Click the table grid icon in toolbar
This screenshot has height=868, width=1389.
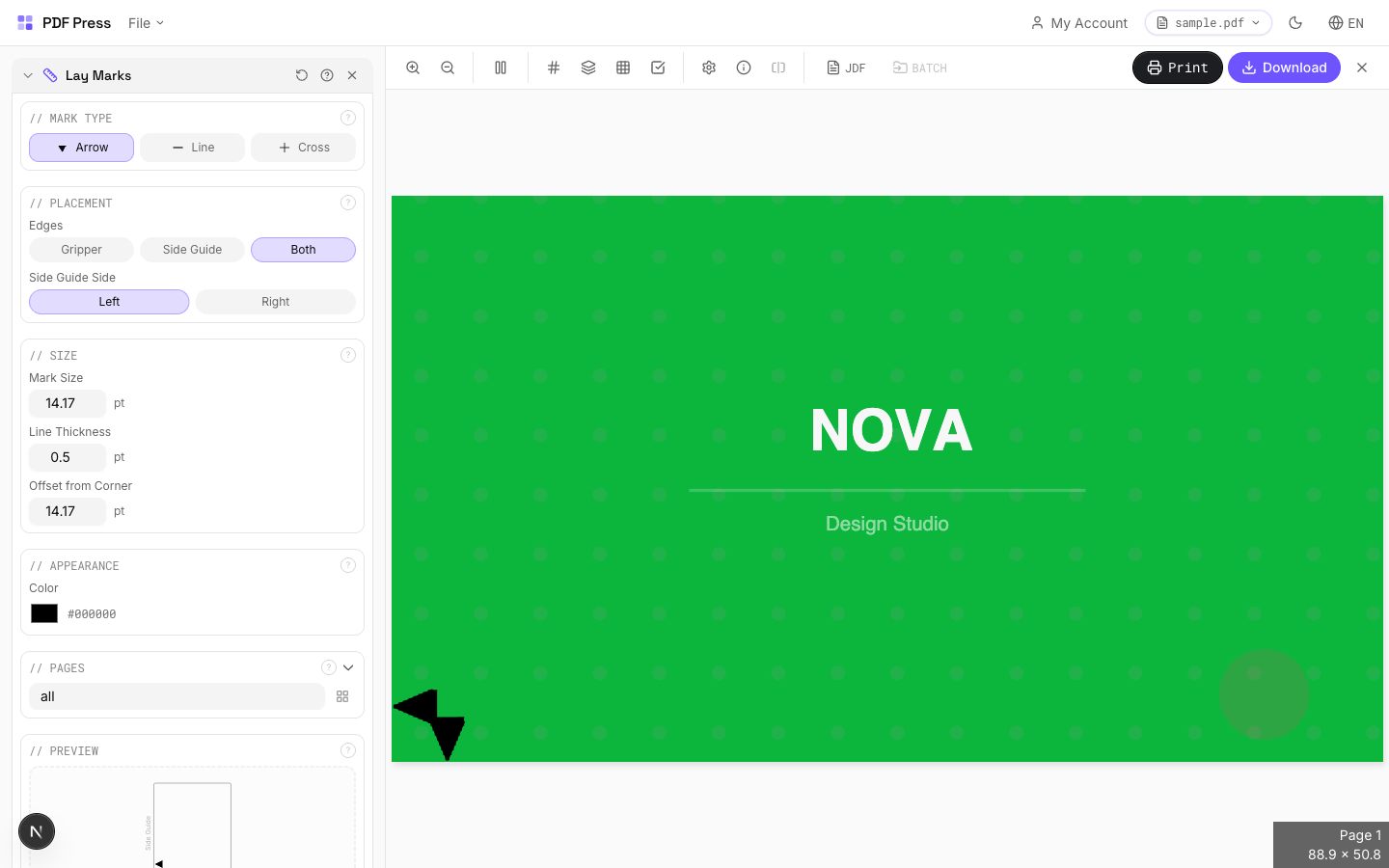623,68
